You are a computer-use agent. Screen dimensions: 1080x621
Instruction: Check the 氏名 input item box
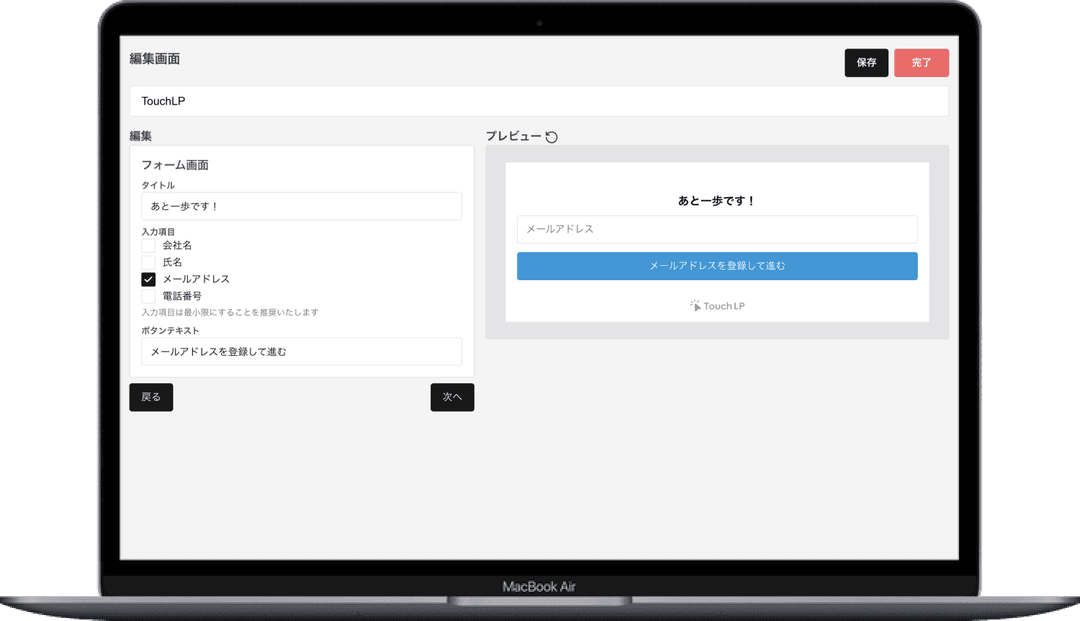click(148, 262)
